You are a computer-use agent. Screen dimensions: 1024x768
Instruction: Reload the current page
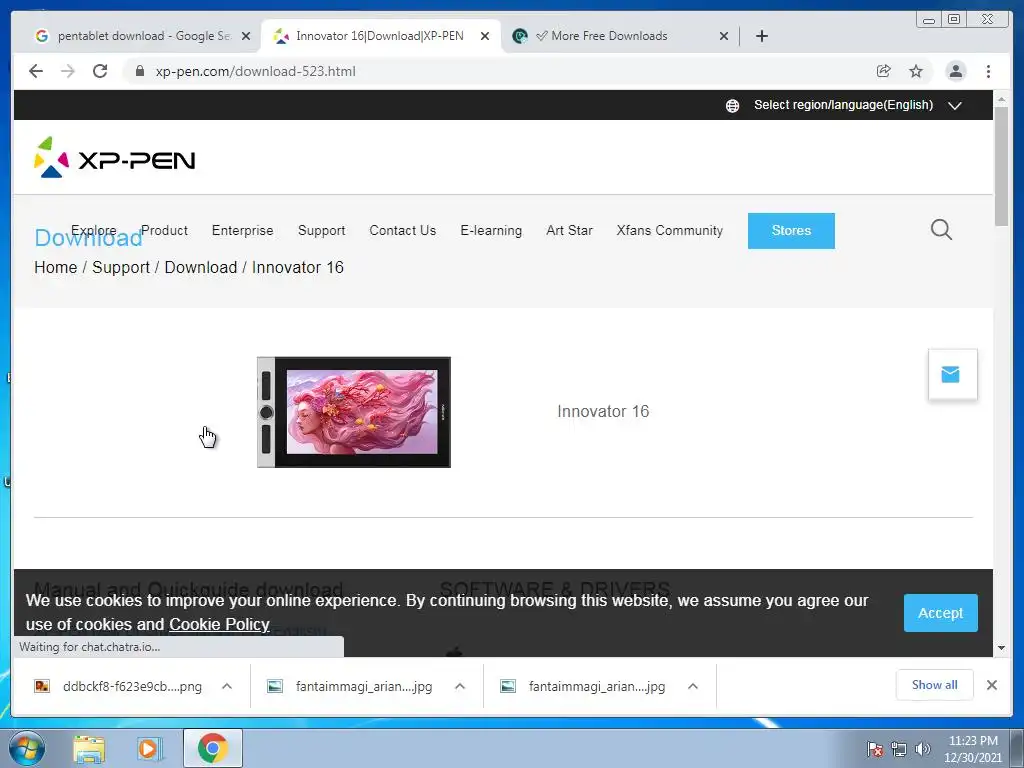pos(100,71)
